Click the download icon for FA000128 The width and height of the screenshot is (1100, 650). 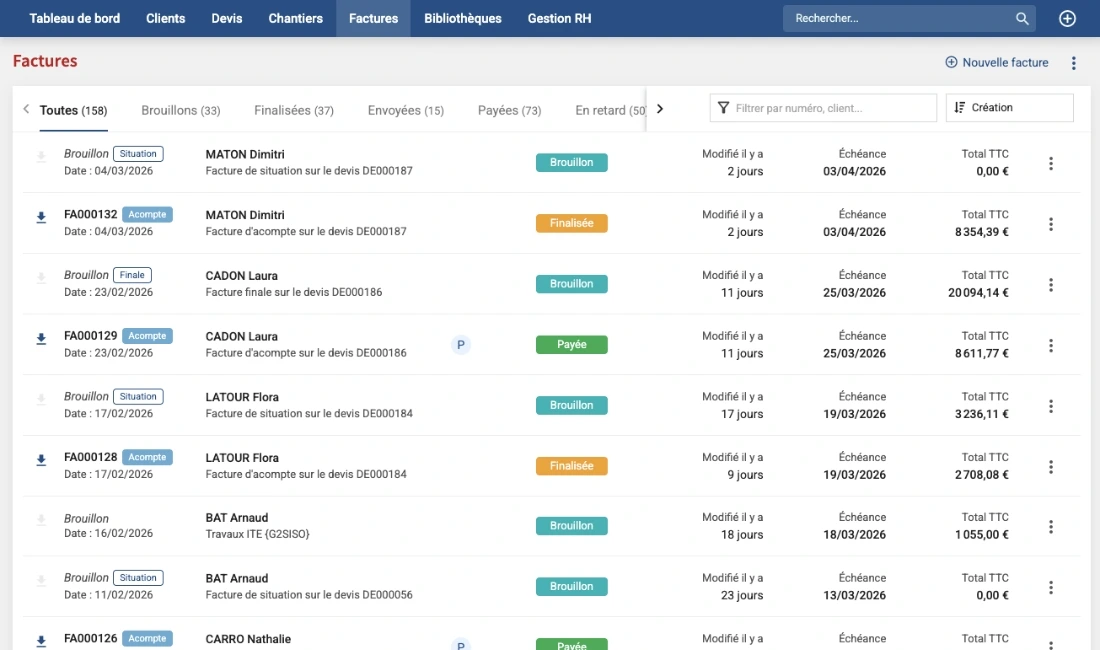pyautogui.click(x=41, y=460)
